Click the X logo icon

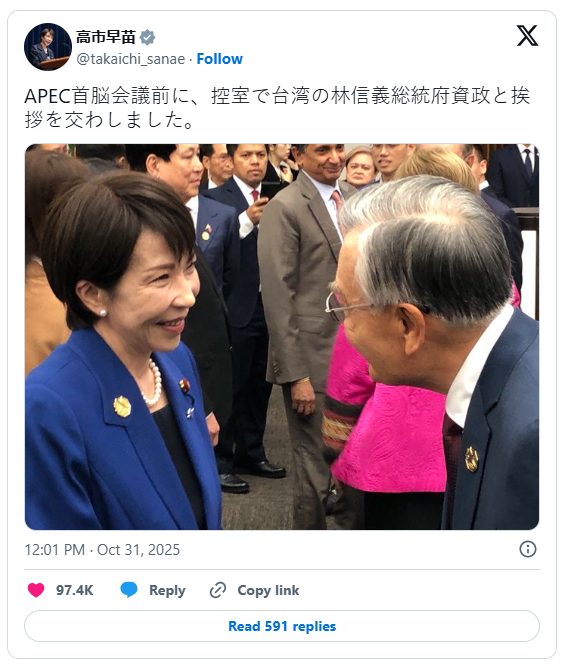527,35
